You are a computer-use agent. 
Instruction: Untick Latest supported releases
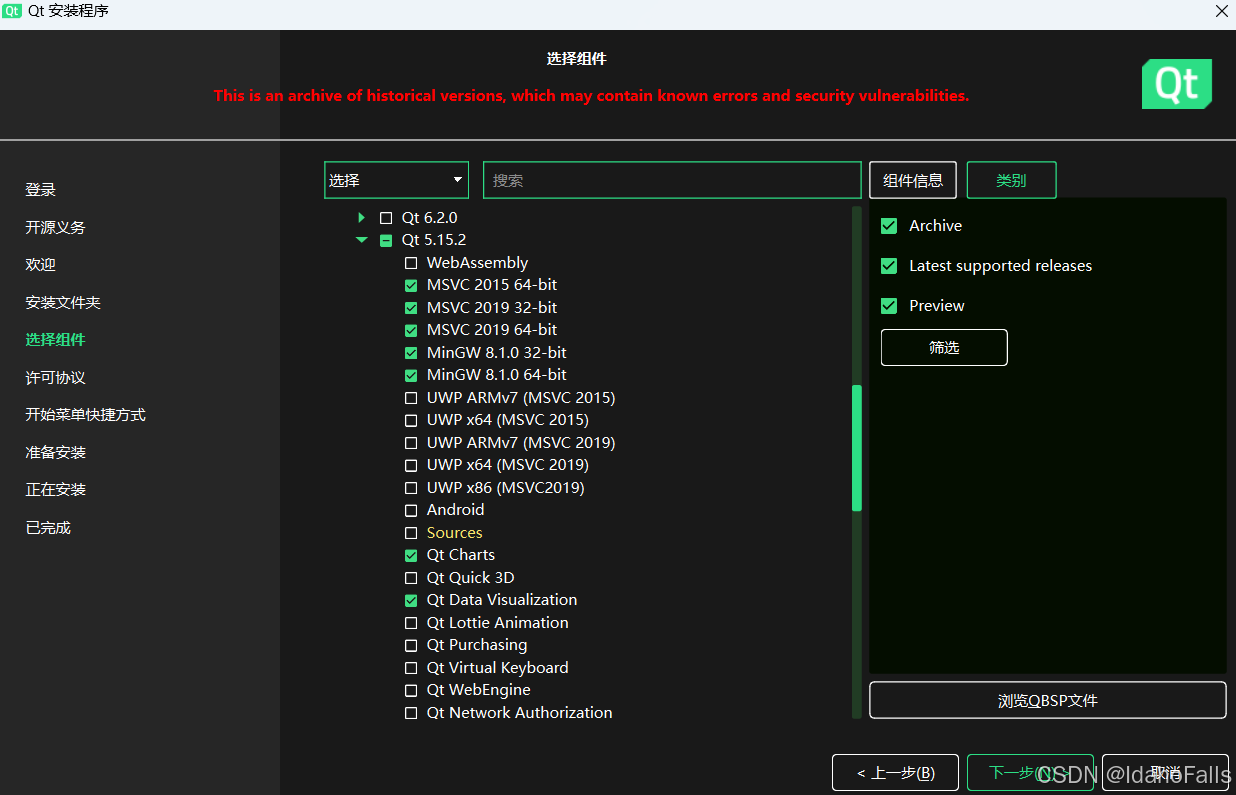[x=889, y=266]
